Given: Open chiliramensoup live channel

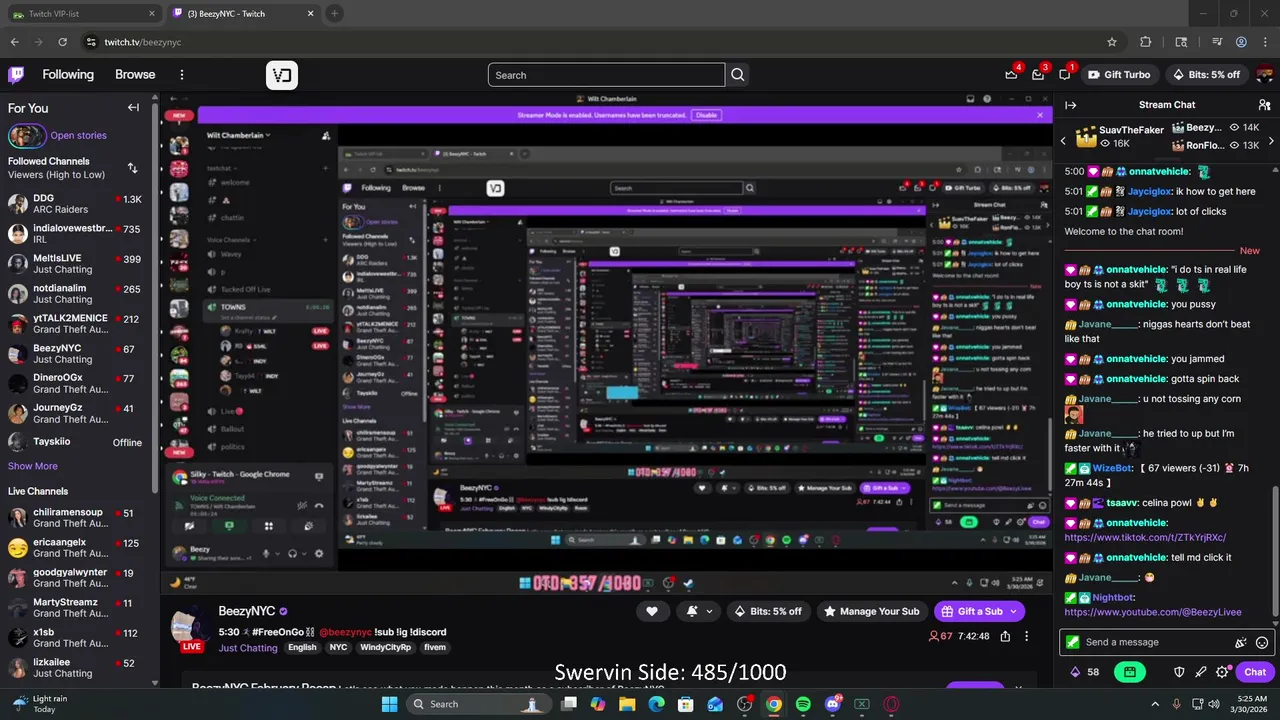Looking at the screenshot, I should tap(75, 518).
